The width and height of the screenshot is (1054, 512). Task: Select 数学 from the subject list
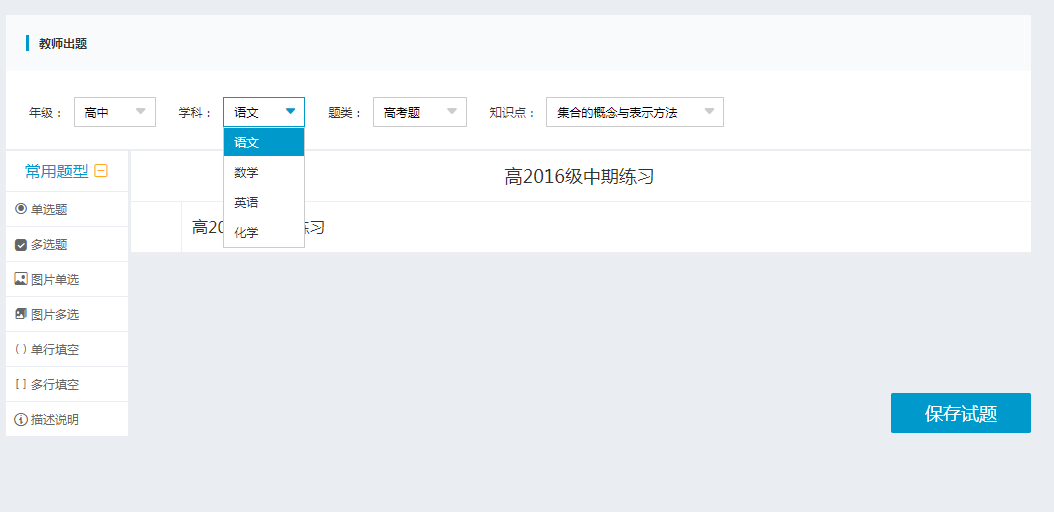point(264,173)
